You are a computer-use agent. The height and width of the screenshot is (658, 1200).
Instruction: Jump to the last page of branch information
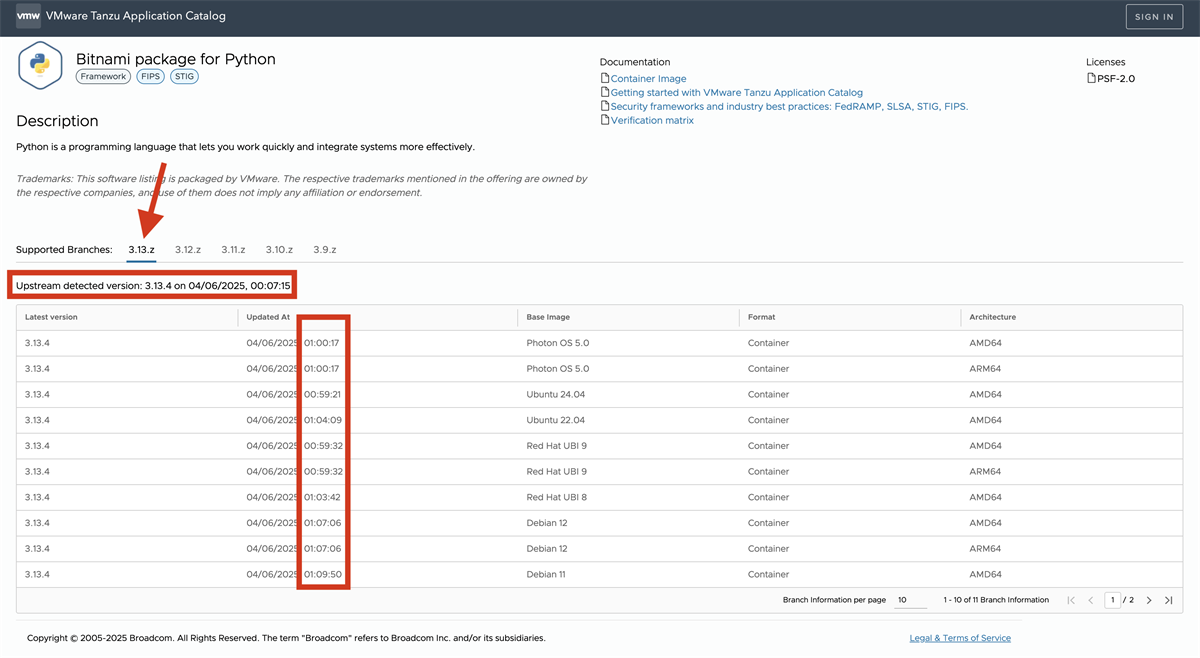[1168, 600]
